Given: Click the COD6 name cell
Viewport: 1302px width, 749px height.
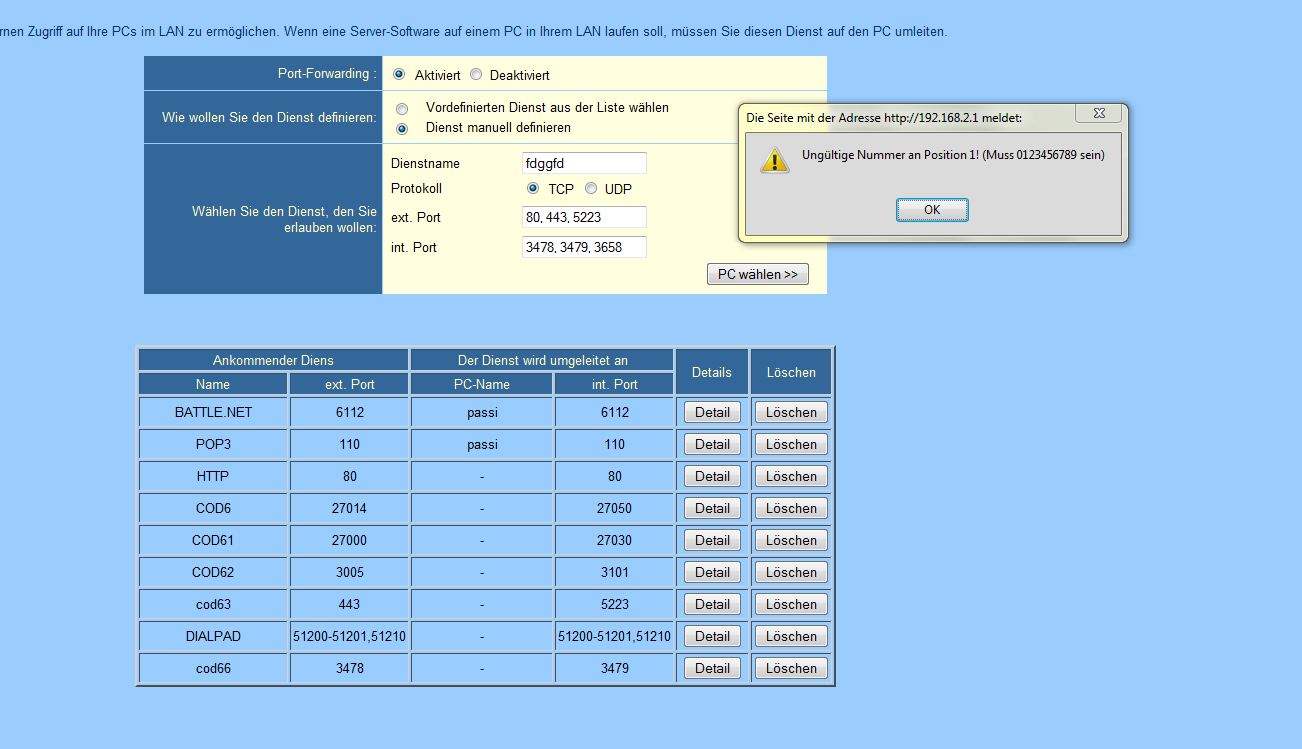Looking at the screenshot, I should coord(213,508).
